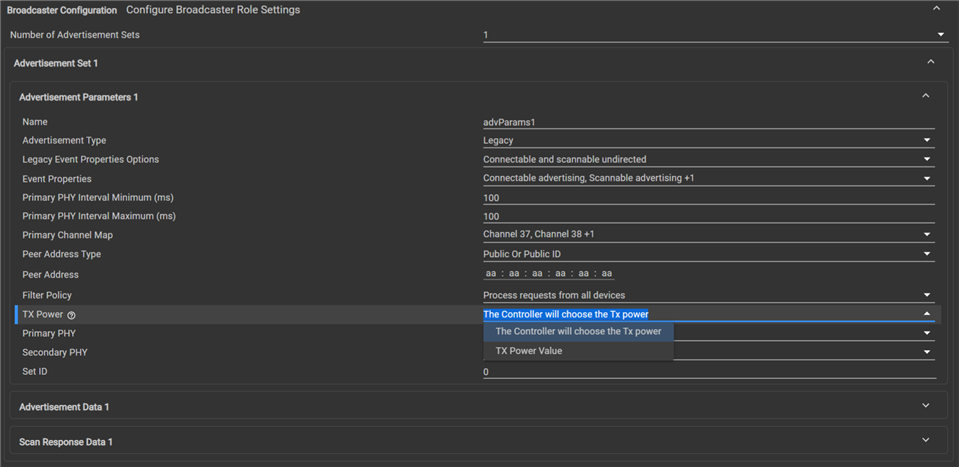Click the Name field advParams1
Image resolution: width=959 pixels, height=467 pixels.
pos(709,122)
